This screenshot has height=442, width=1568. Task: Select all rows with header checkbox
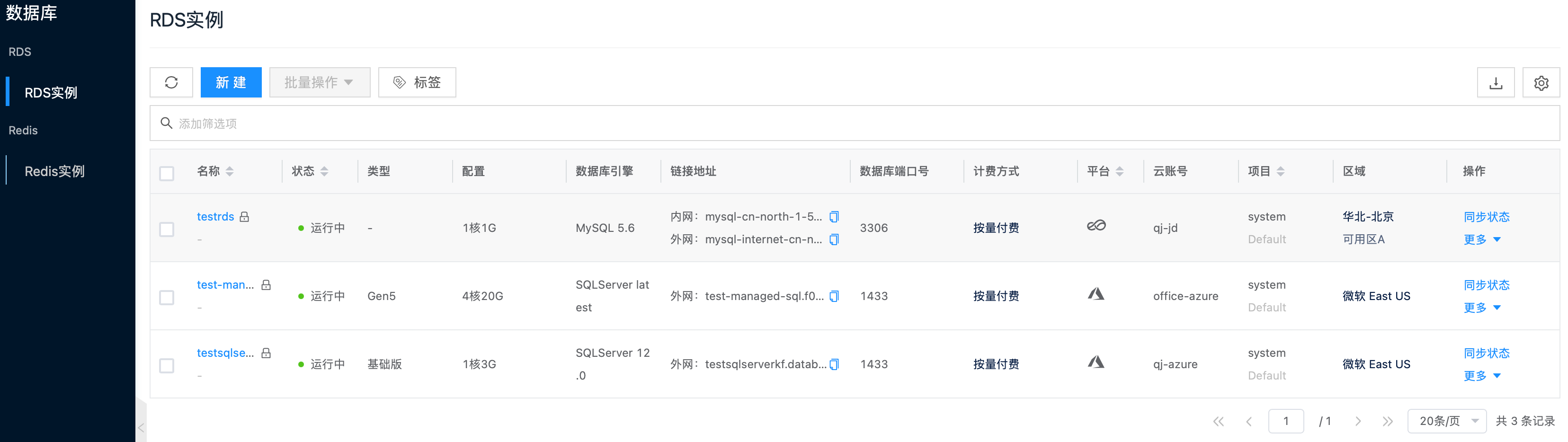167,174
